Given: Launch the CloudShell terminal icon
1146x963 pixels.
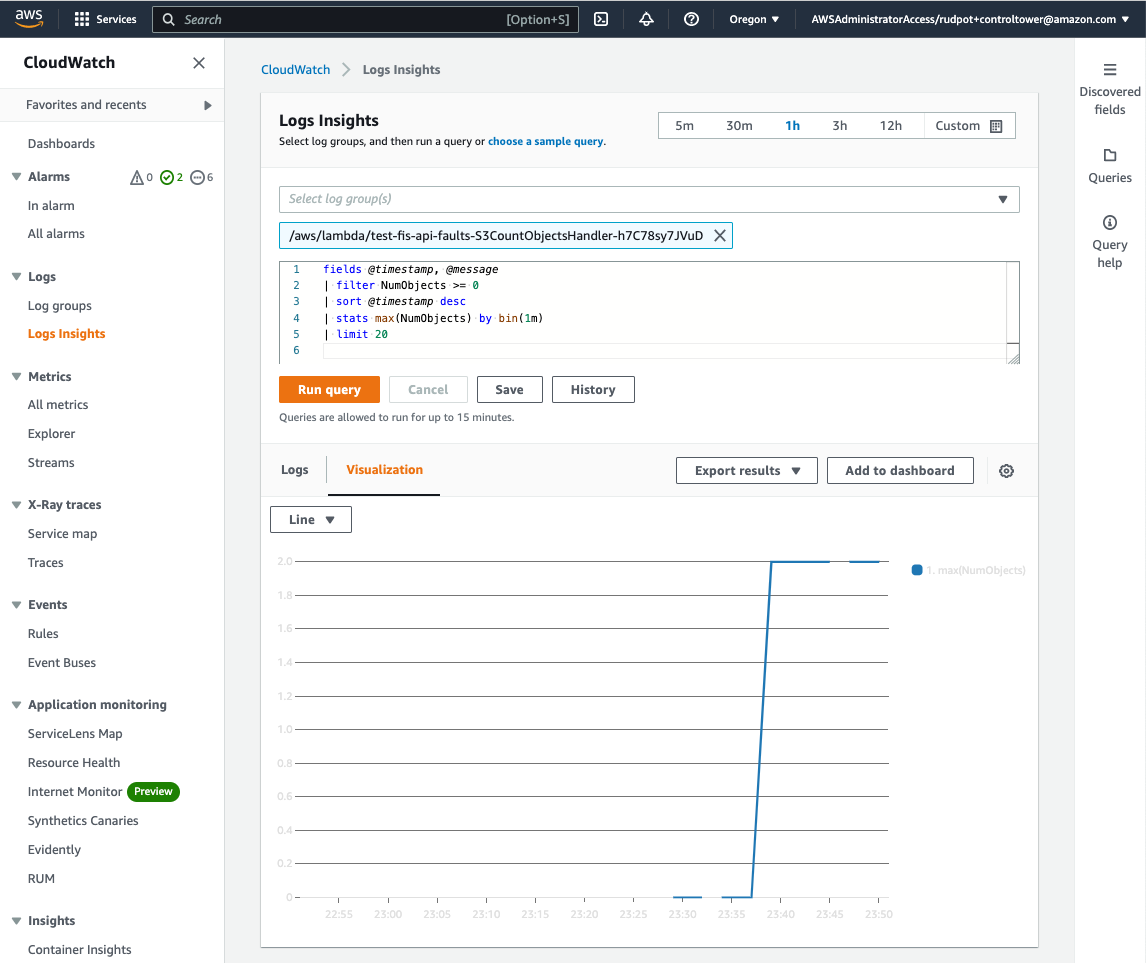Looking at the screenshot, I should coord(602,18).
